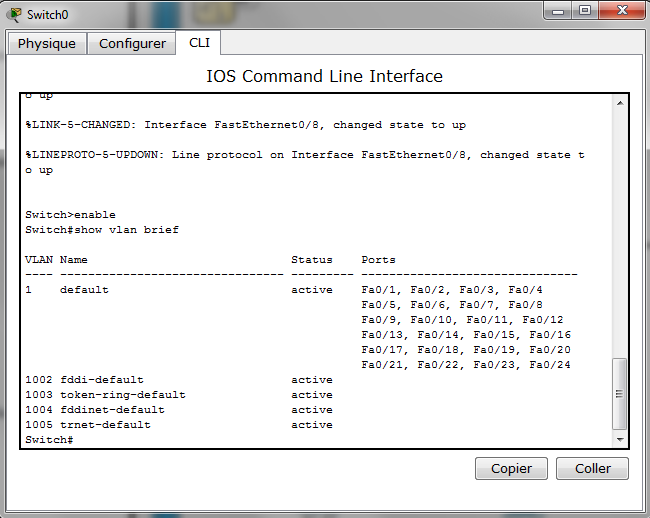This screenshot has height=518, width=650.
Task: Select the CLI tab
Action: point(199,42)
